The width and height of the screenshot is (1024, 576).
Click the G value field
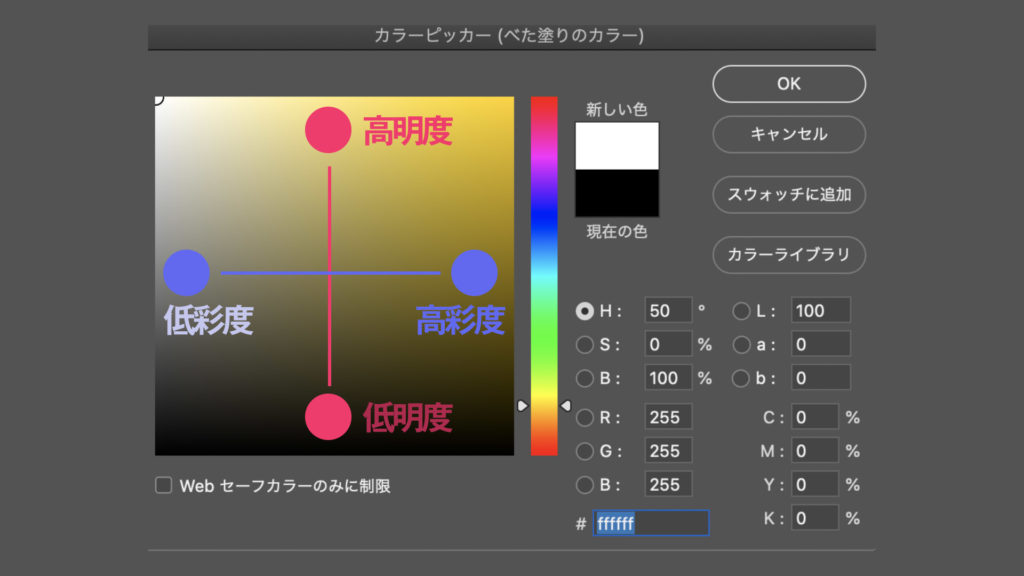click(668, 451)
